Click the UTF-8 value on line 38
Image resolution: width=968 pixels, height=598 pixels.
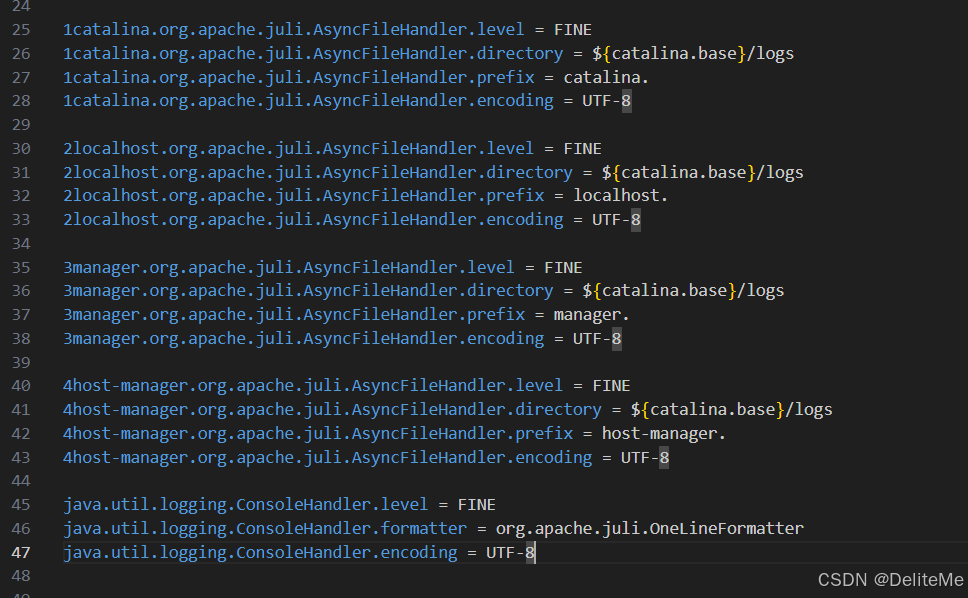[597, 339]
